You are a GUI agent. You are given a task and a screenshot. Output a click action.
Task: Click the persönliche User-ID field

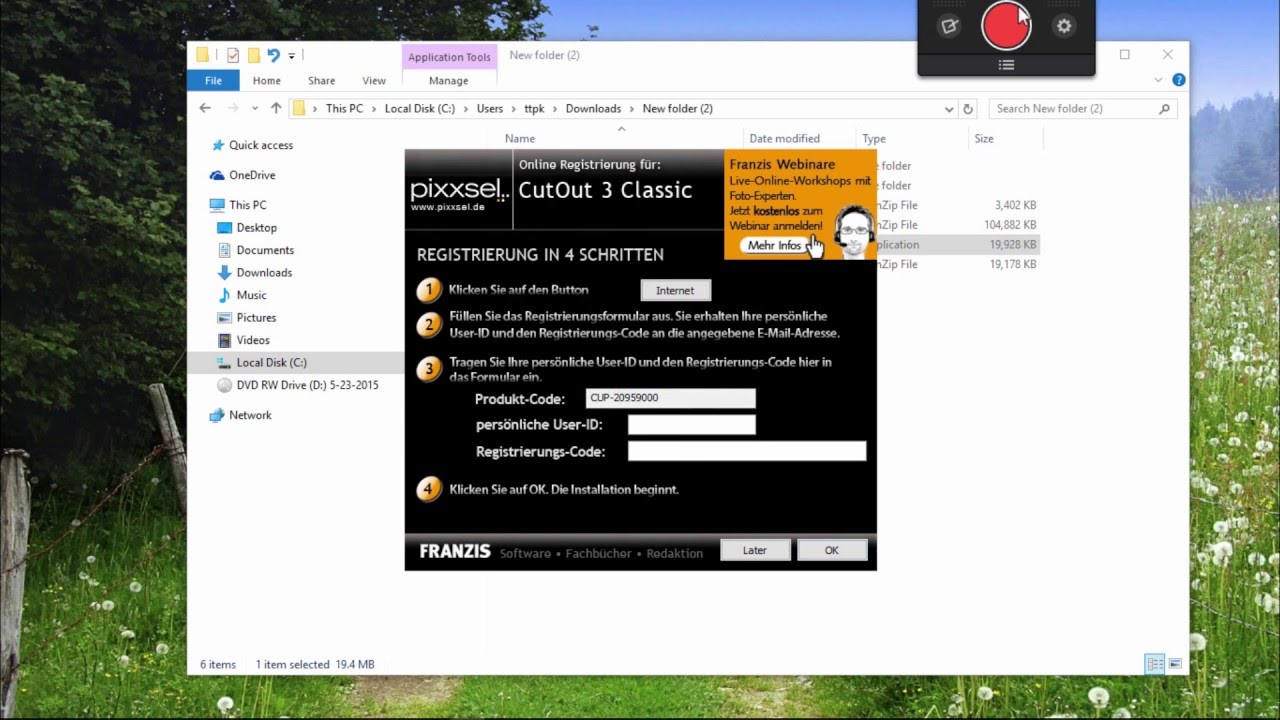(691, 425)
